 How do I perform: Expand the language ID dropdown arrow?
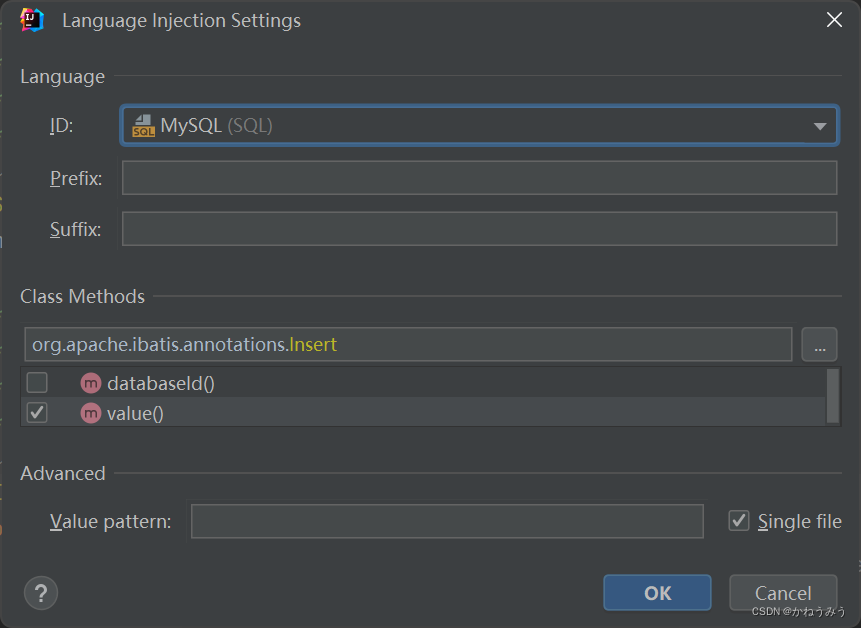820,126
